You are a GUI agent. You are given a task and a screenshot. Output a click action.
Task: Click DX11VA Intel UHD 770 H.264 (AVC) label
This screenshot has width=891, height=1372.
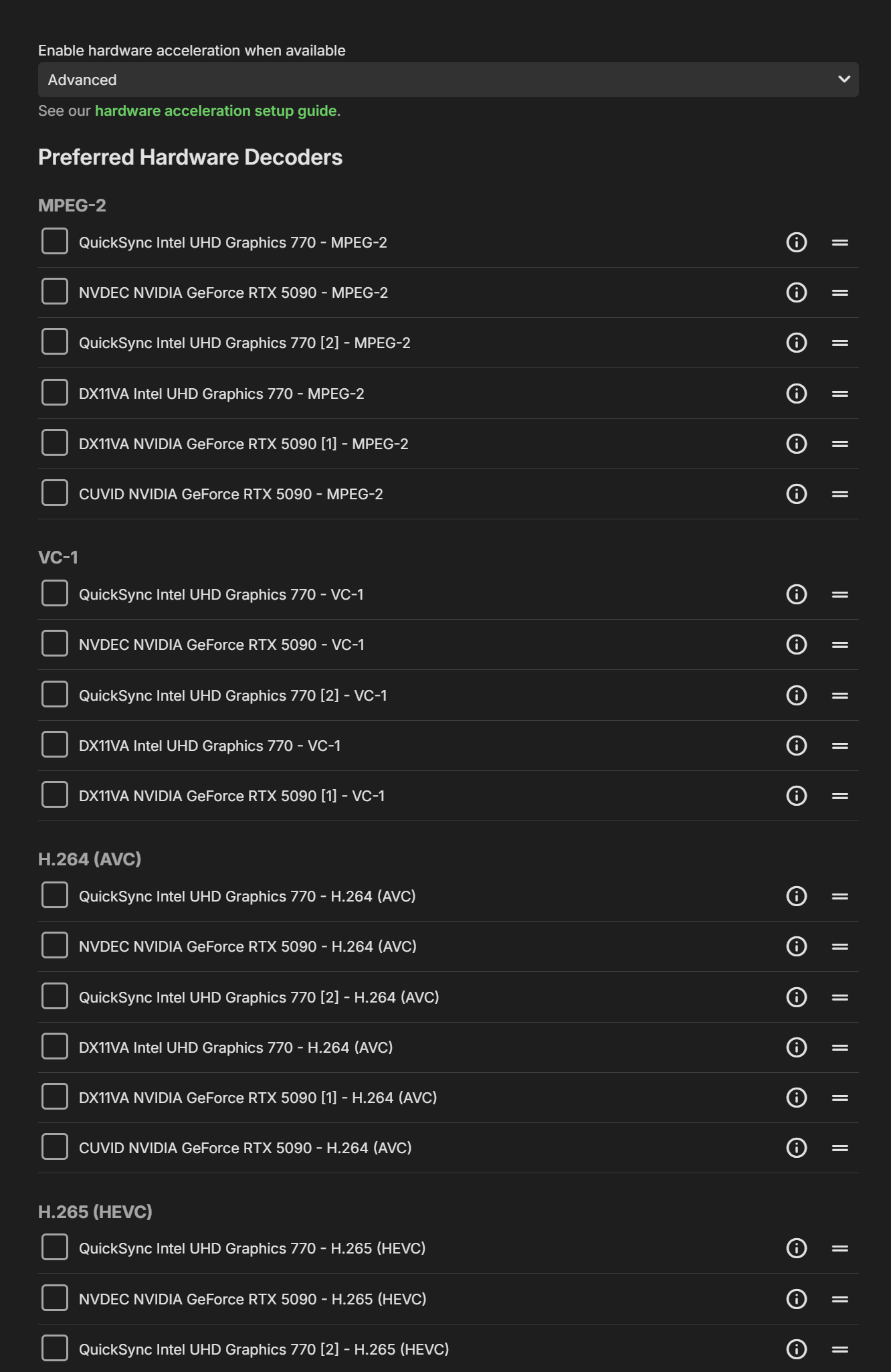[x=235, y=1047]
